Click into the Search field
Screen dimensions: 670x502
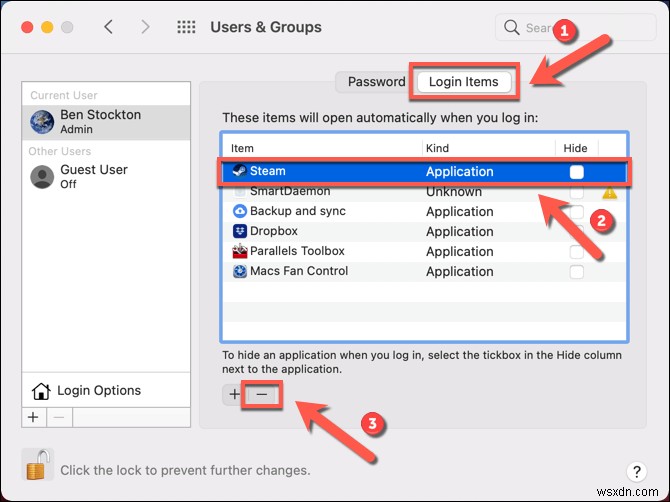point(576,27)
